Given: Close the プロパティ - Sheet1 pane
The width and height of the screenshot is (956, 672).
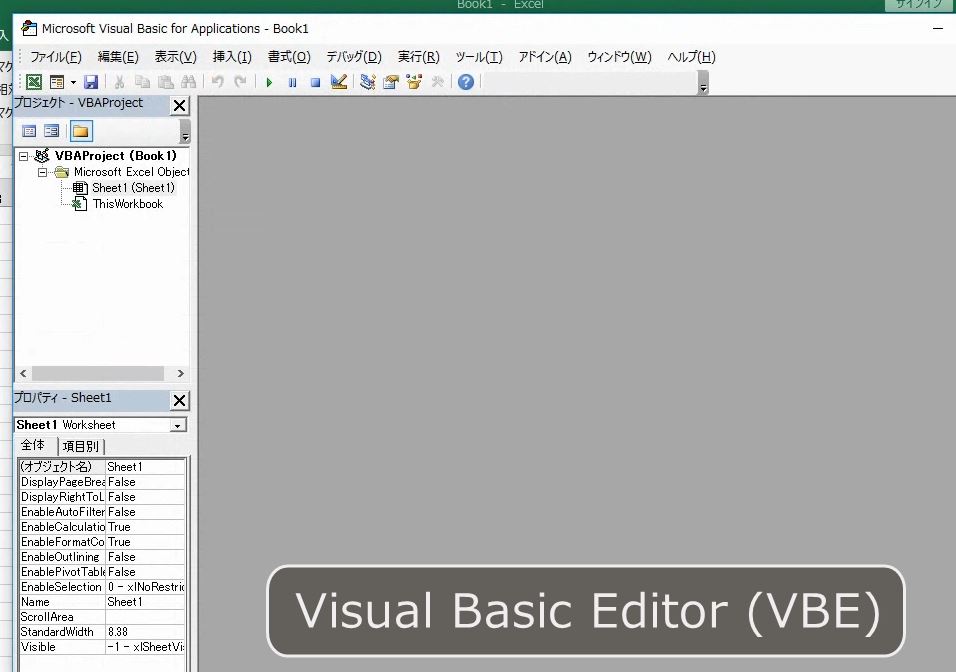Looking at the screenshot, I should (179, 400).
